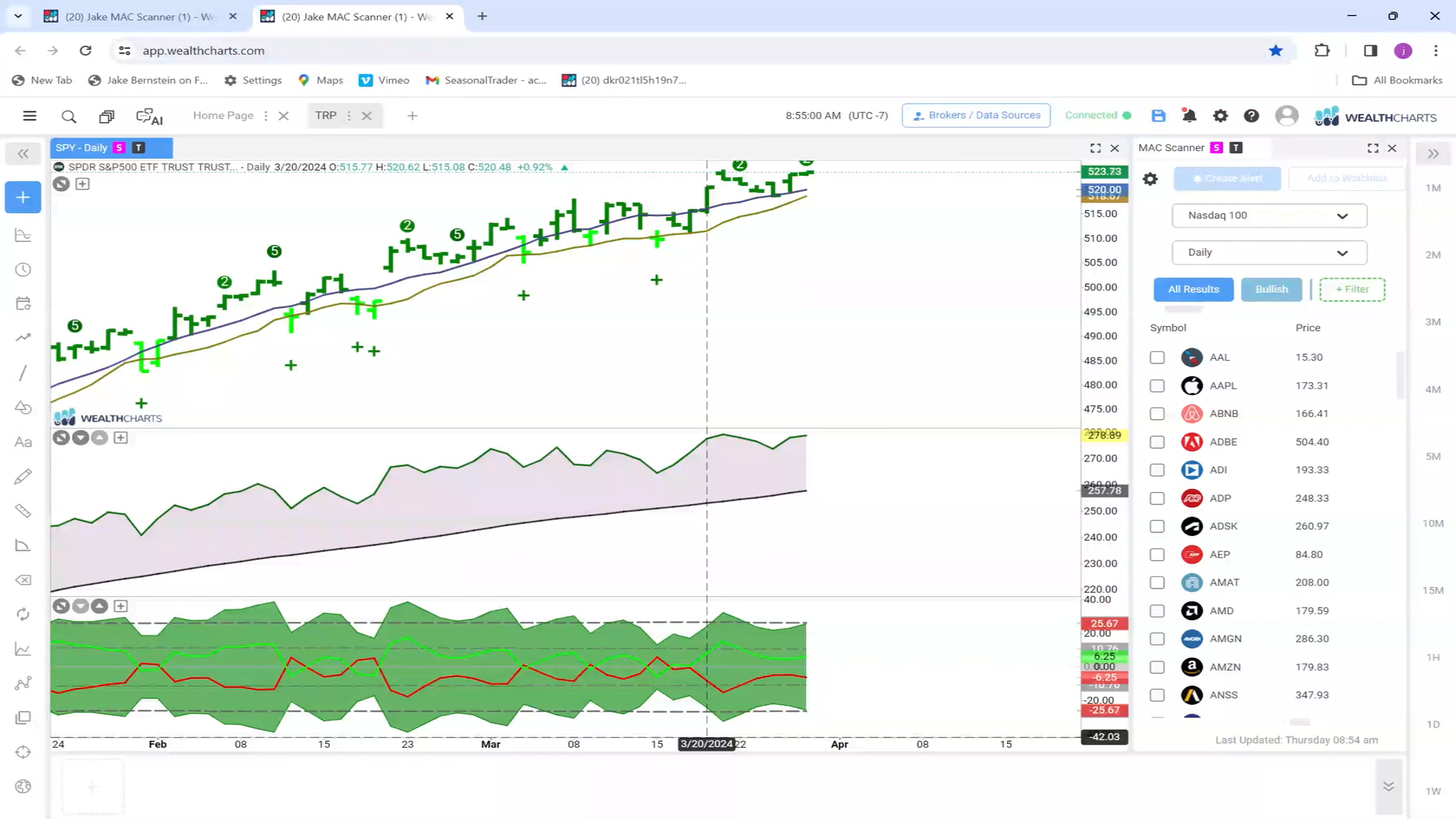Close the MAC Scanner panel
Image resolution: width=1456 pixels, height=819 pixels.
(1392, 149)
